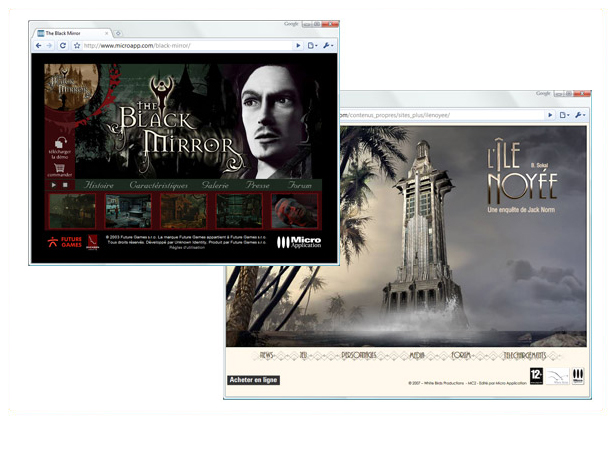Open the page menu in the Île Noyée browser
612x450 pixels.
point(564,115)
